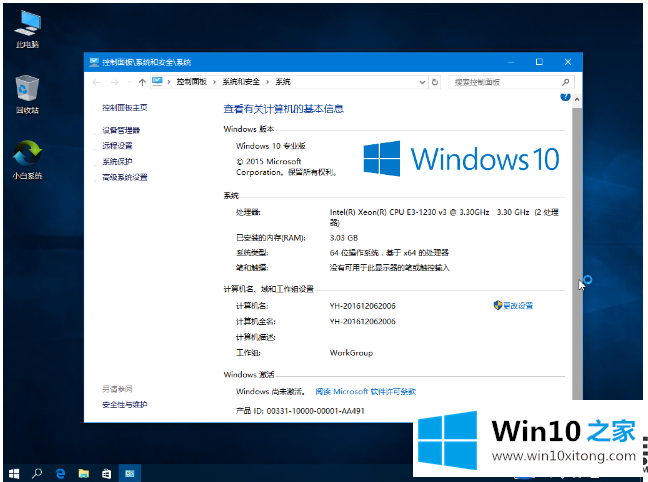Expand the address bar history dropdown
The width and height of the screenshot is (648, 482).
click(422, 81)
